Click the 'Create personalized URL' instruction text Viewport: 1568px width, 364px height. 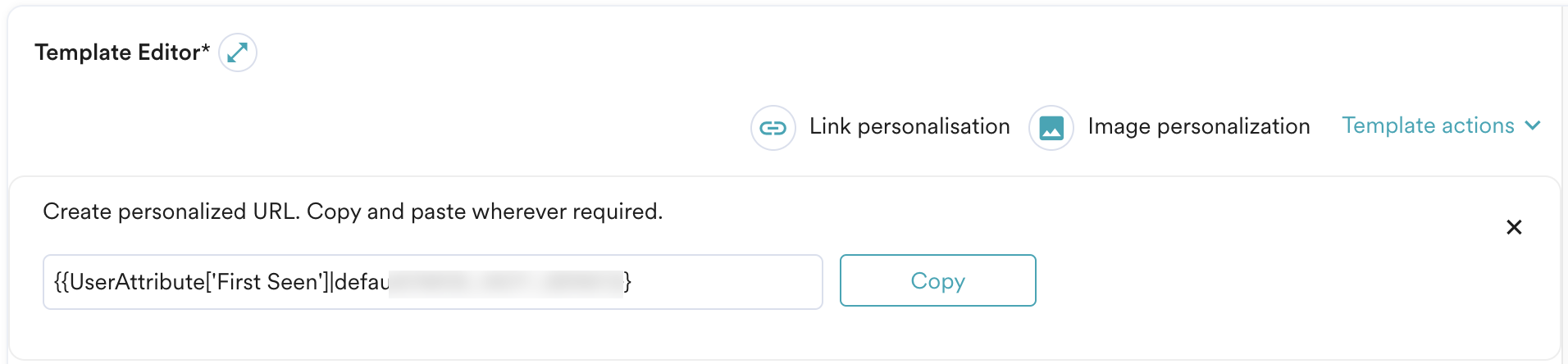point(170,212)
